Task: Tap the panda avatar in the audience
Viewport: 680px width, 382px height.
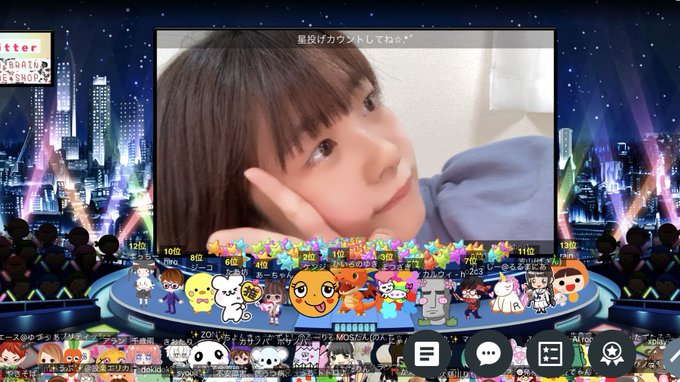Action: pyautogui.click(x=209, y=355)
